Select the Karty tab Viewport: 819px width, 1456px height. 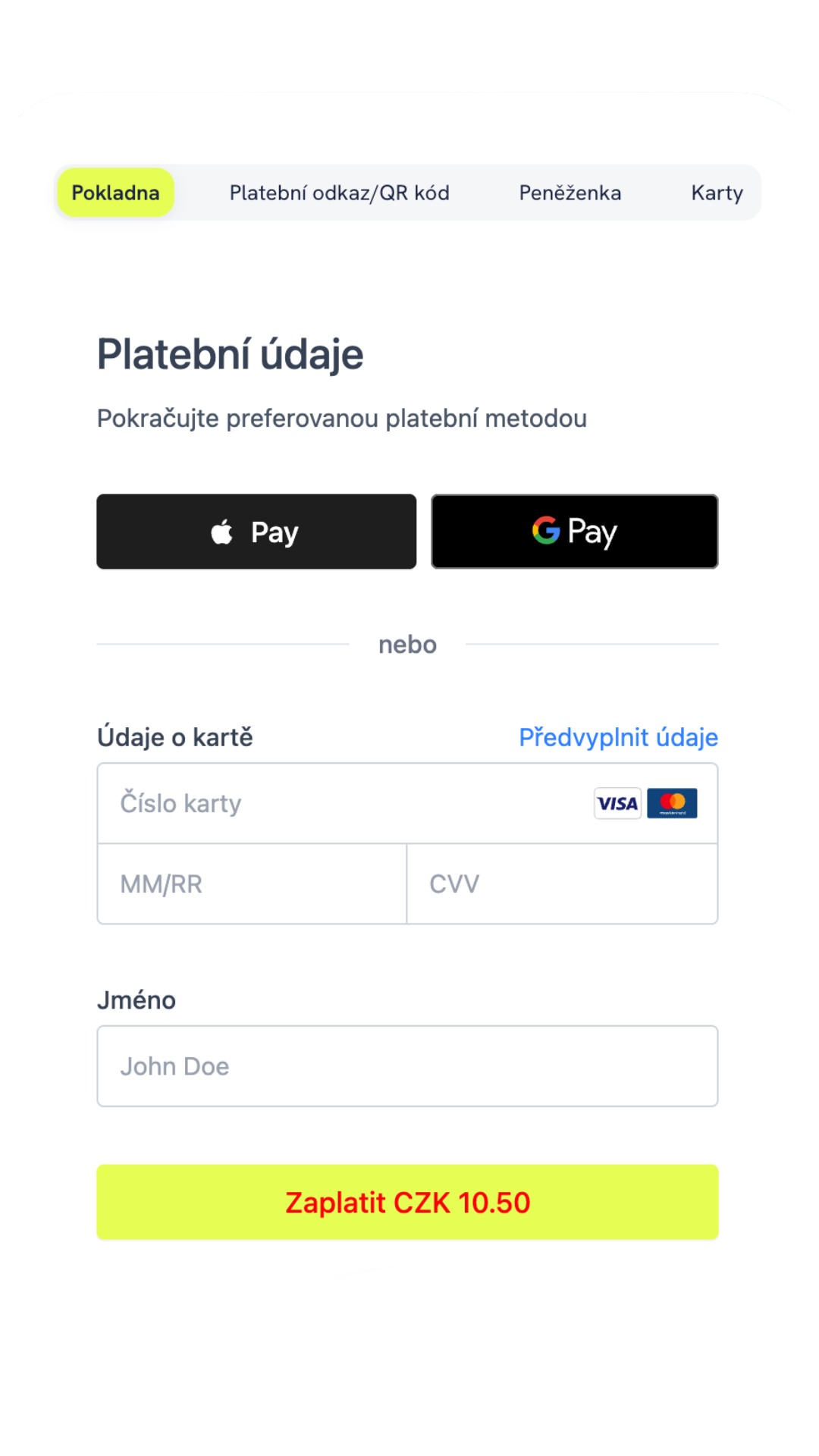coord(717,193)
